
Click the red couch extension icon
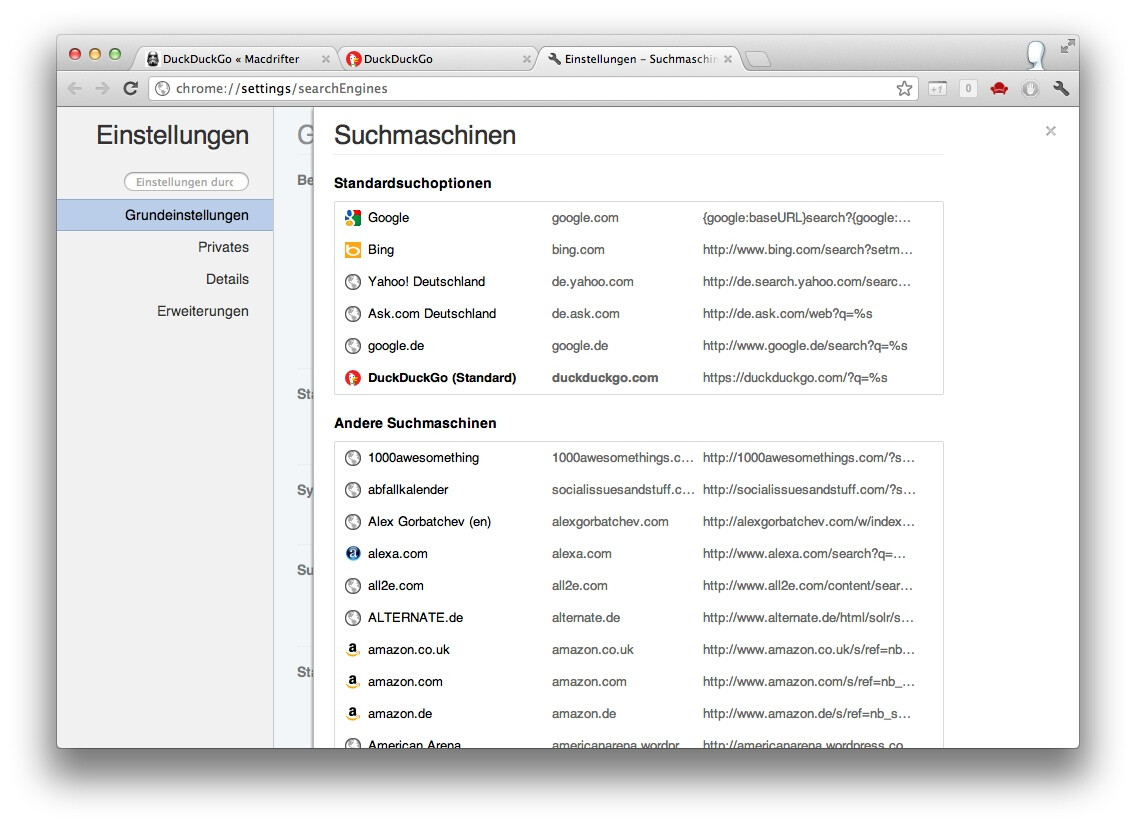click(x=998, y=89)
